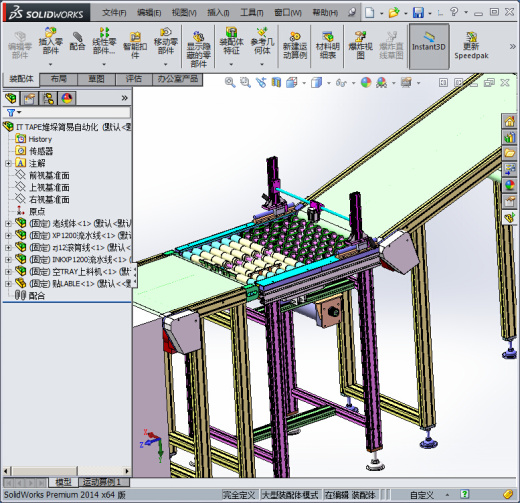520x503 pixels.
Task: Open the 编辑(E) menu
Action: pyautogui.click(x=149, y=13)
